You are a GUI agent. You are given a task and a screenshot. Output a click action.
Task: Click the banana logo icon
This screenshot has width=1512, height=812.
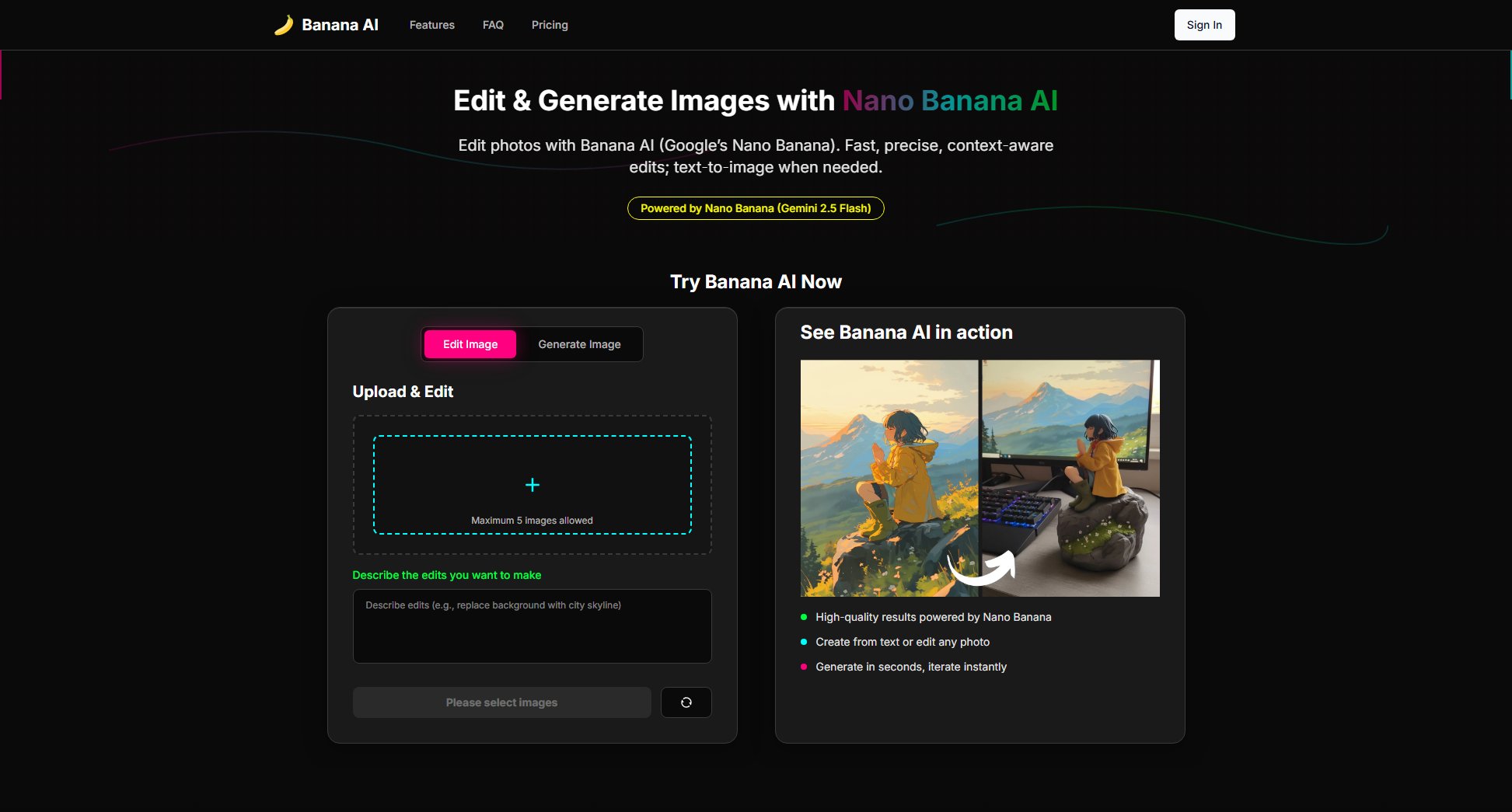pyautogui.click(x=284, y=25)
